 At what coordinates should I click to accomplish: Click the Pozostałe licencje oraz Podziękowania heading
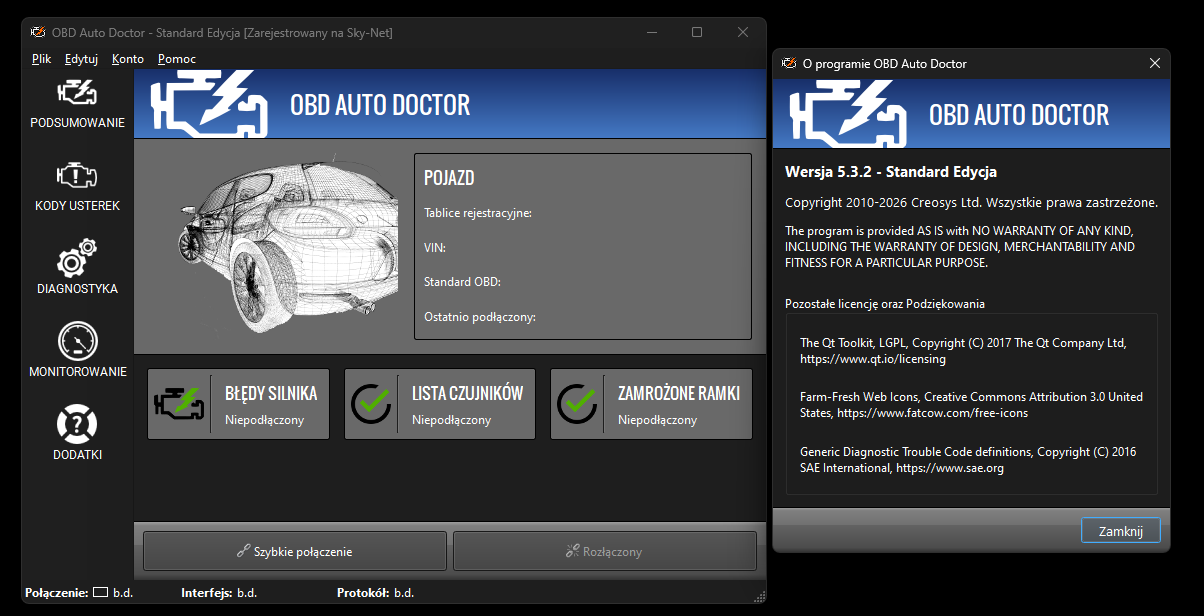(885, 303)
